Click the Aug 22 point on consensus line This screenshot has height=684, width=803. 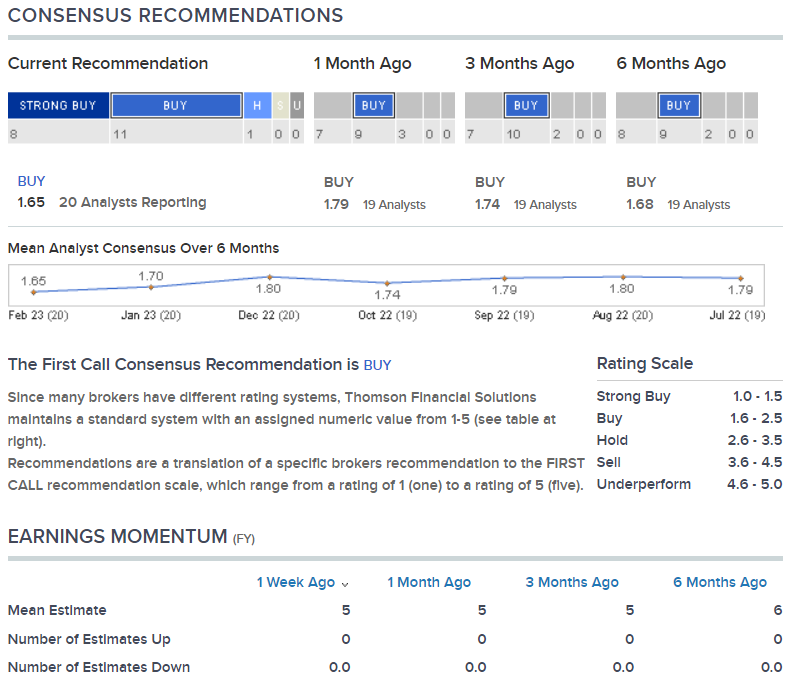pos(622,277)
